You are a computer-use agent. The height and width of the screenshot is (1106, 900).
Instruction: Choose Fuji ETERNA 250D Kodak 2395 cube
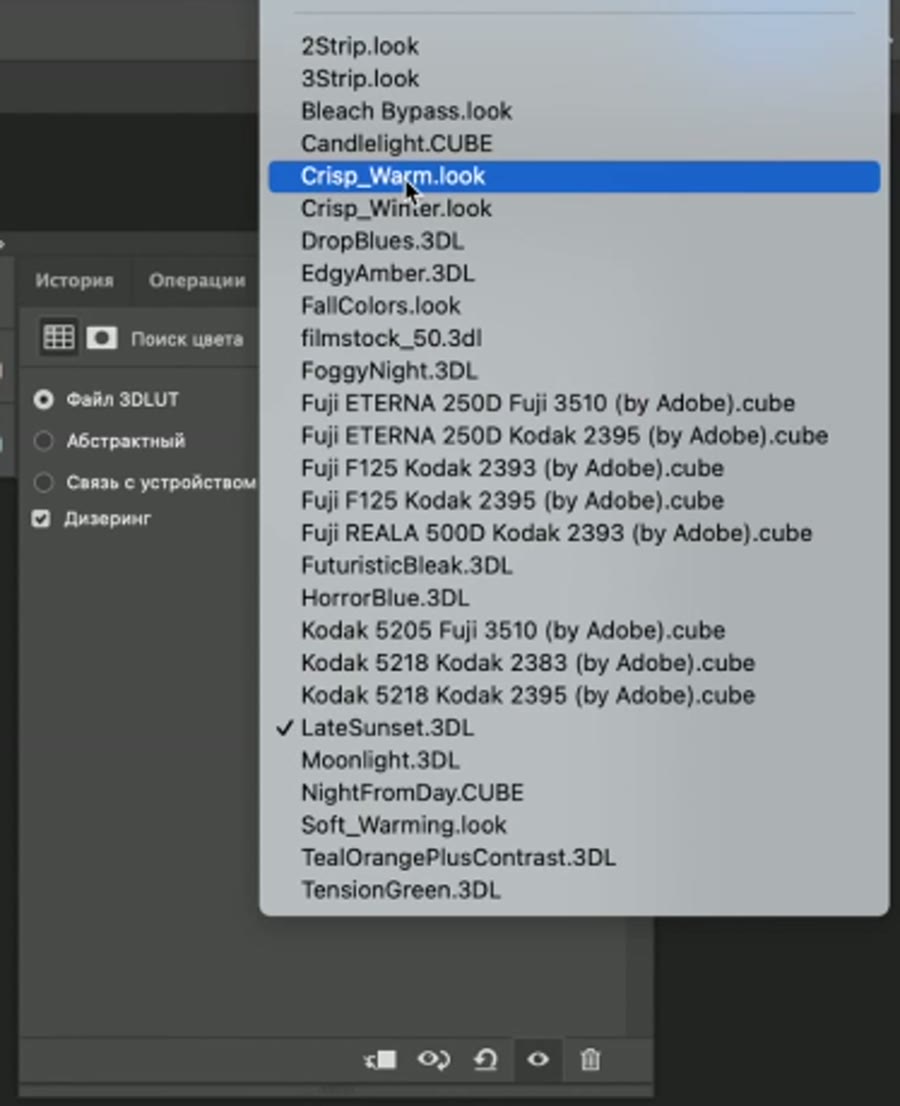tap(574, 436)
